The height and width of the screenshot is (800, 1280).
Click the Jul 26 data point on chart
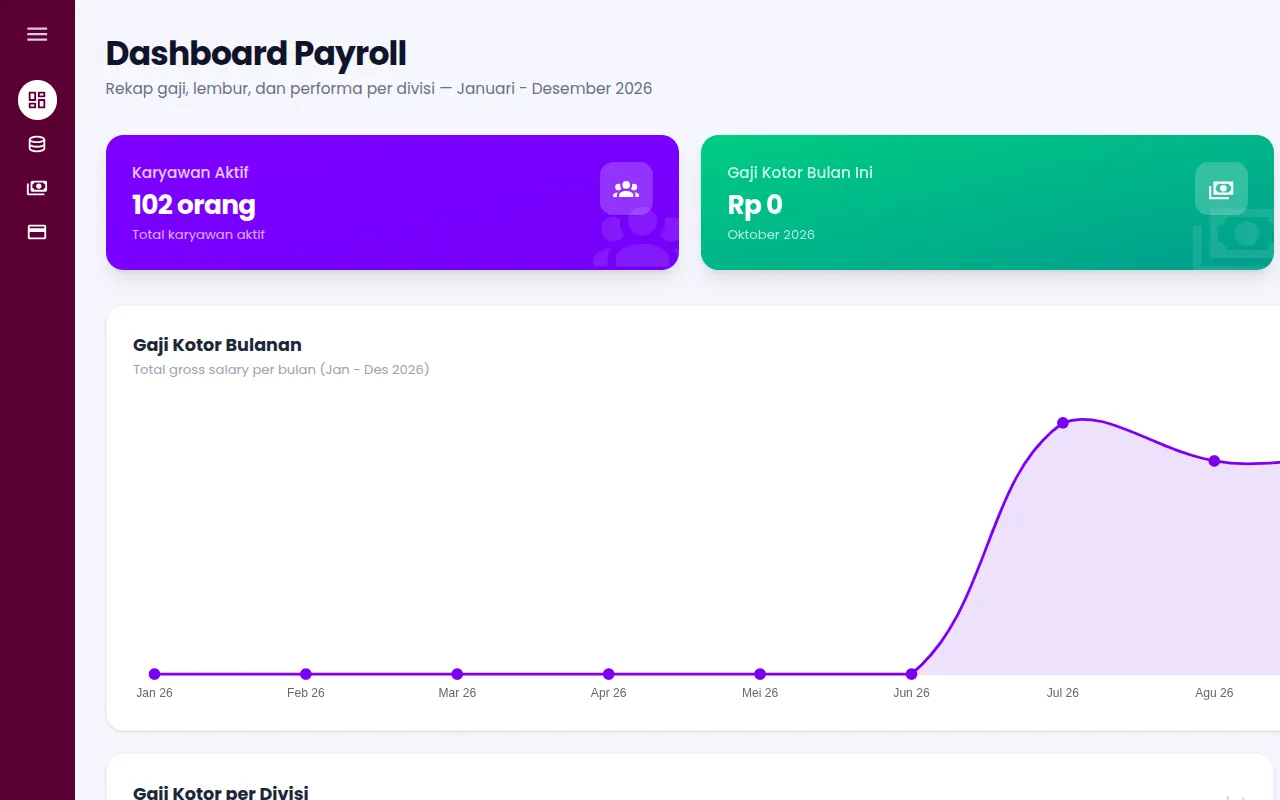tap(1063, 423)
